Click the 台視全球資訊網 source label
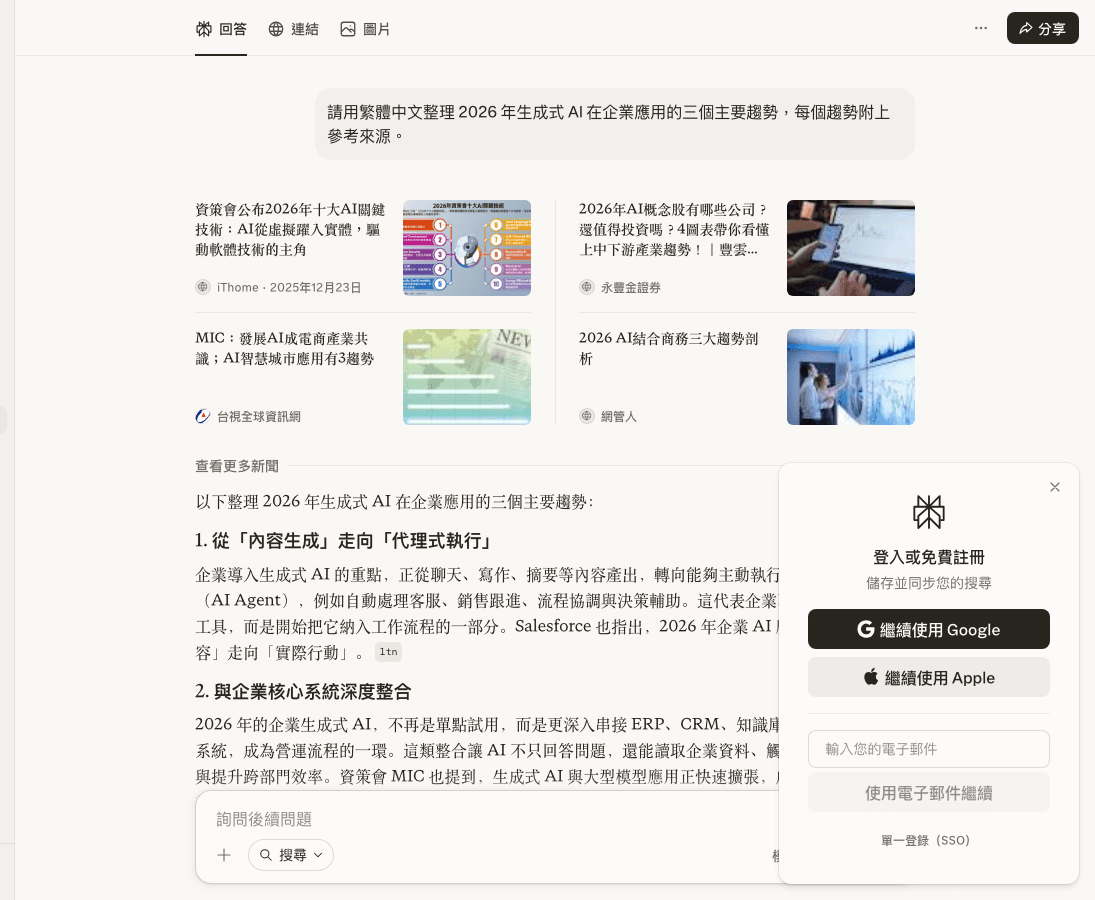The height and width of the screenshot is (900, 1095). 258,417
